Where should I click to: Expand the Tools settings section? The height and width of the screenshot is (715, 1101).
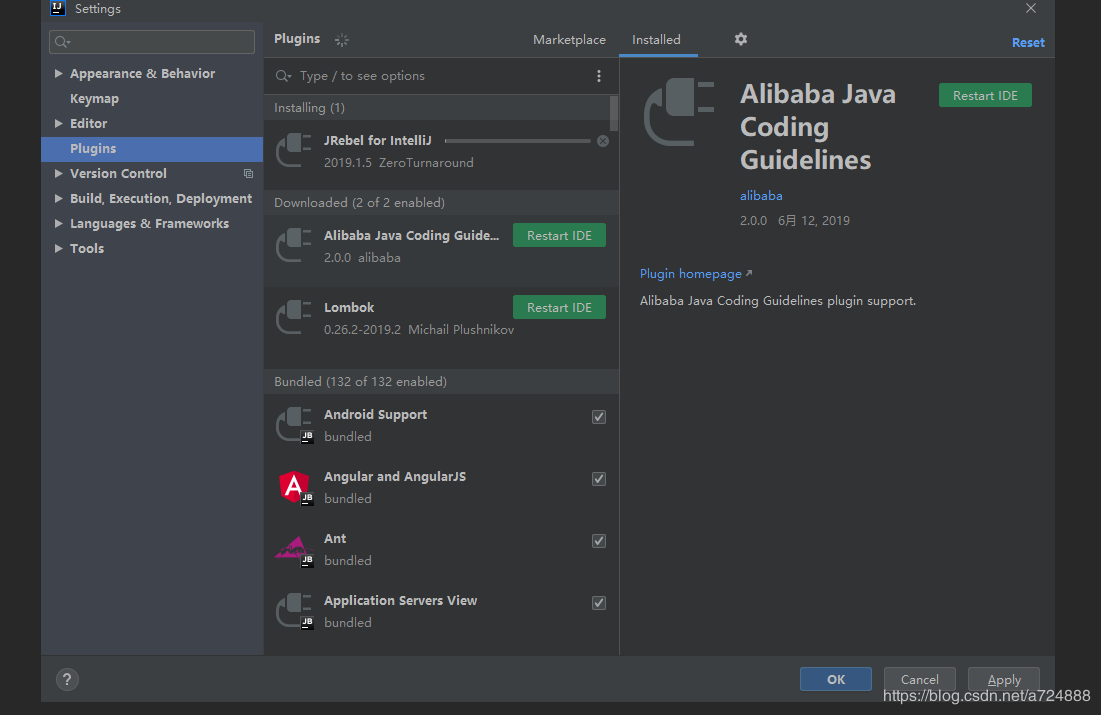click(58, 249)
